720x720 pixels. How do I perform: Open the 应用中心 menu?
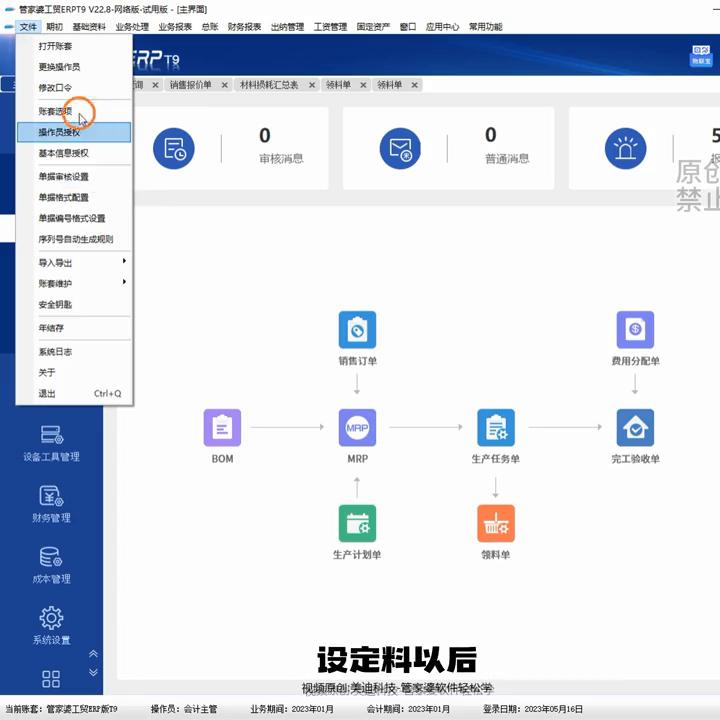(442, 27)
